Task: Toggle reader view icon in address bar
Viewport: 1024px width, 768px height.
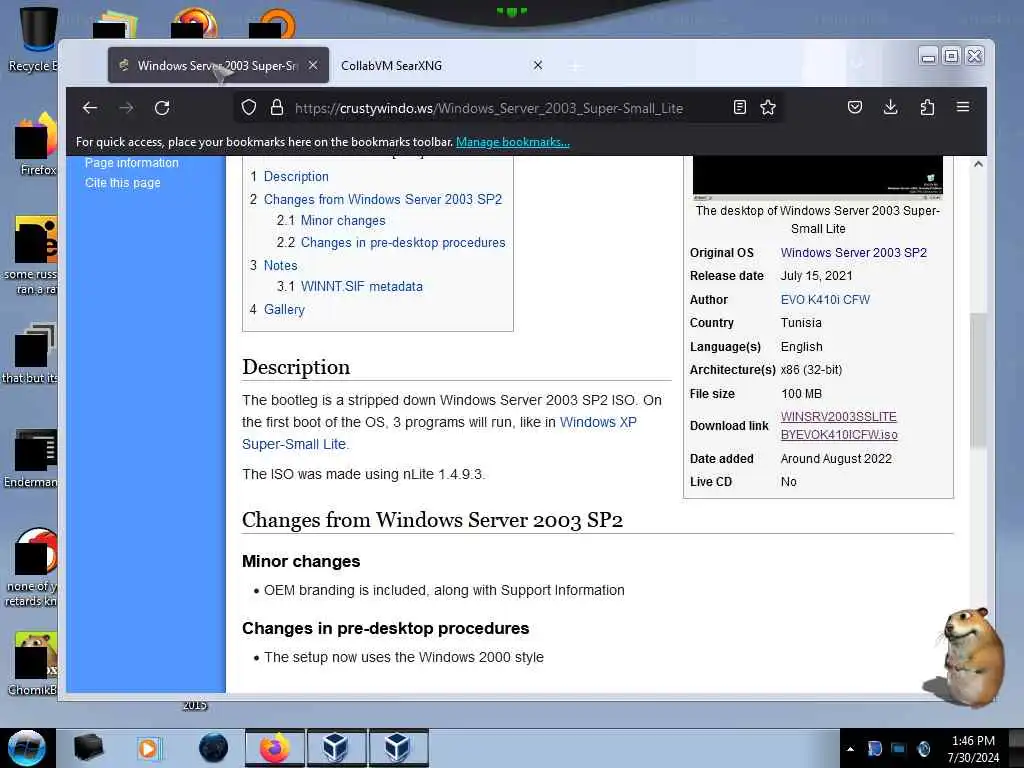Action: pos(740,107)
